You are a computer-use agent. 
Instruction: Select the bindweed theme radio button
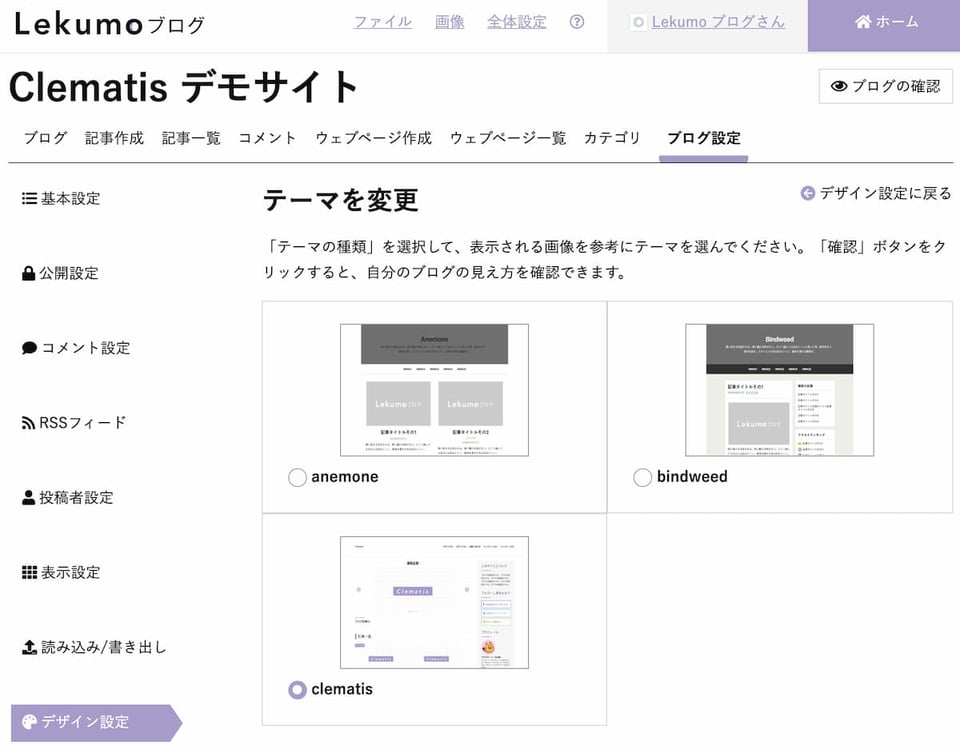click(642, 478)
